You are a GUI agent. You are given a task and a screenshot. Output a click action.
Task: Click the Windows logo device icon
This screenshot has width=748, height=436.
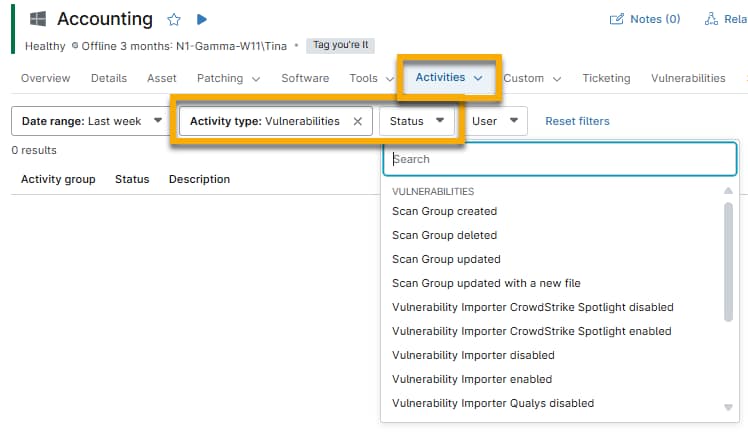[x=38, y=19]
